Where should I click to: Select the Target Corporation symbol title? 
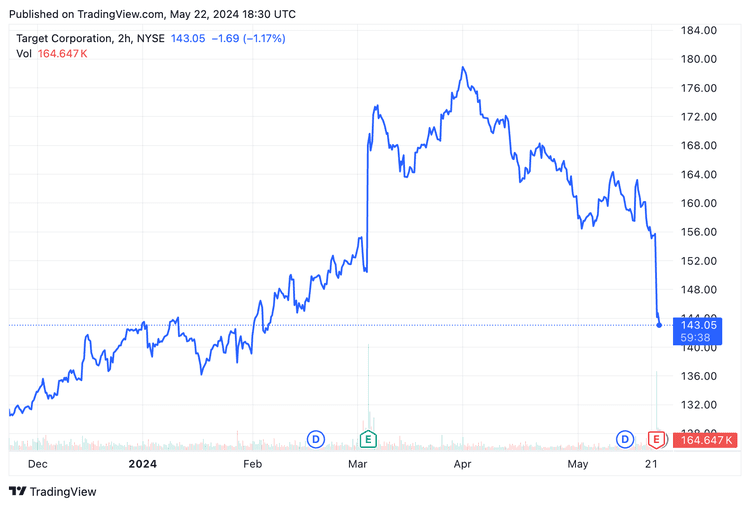[74, 38]
